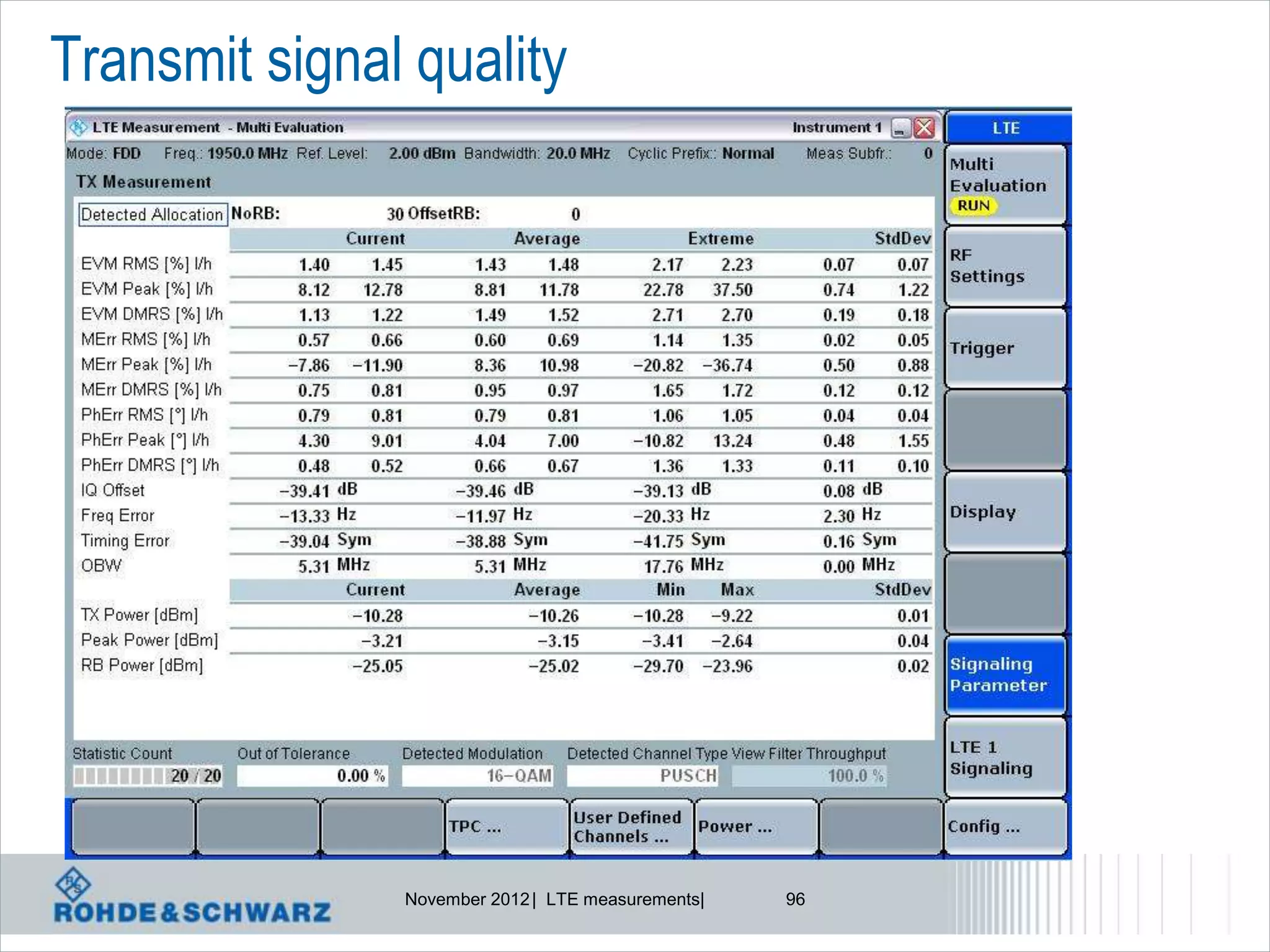Click the -39.41 dB IQ Offset value
Viewport: 1270px width, 952px height.
pos(318,490)
